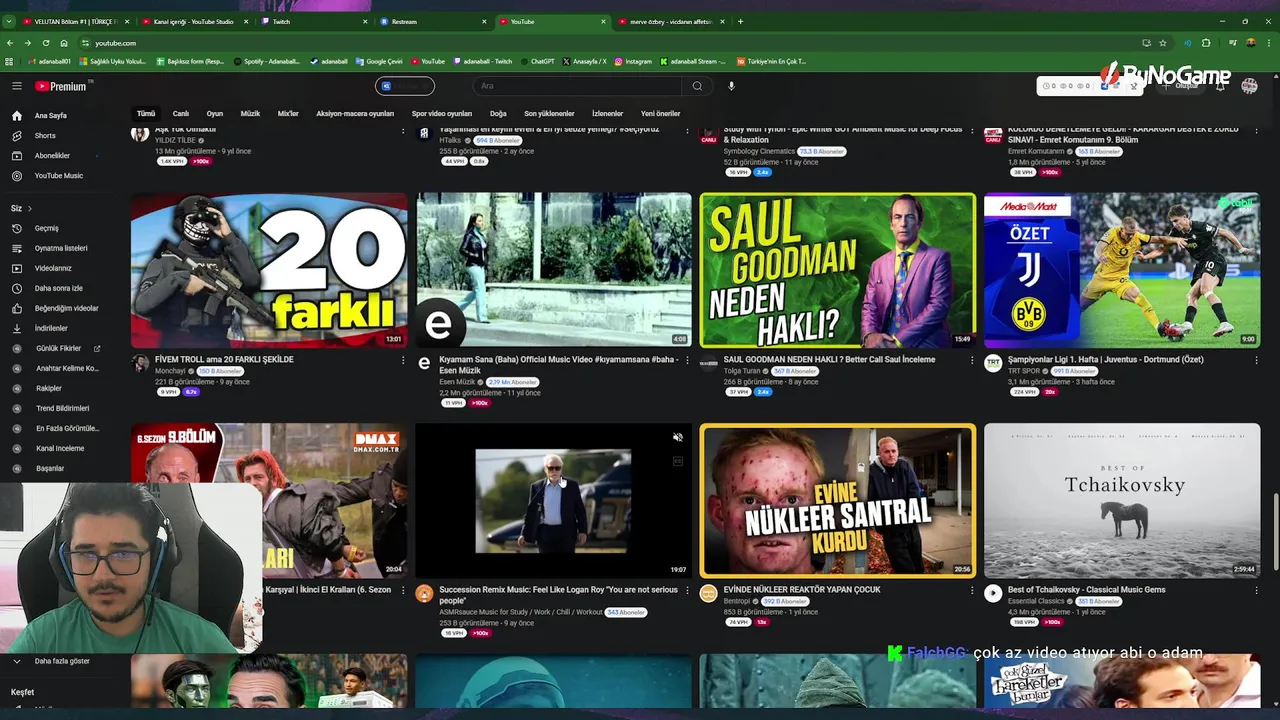Open a new browser tab
The image size is (1280, 720).
tap(740, 21)
